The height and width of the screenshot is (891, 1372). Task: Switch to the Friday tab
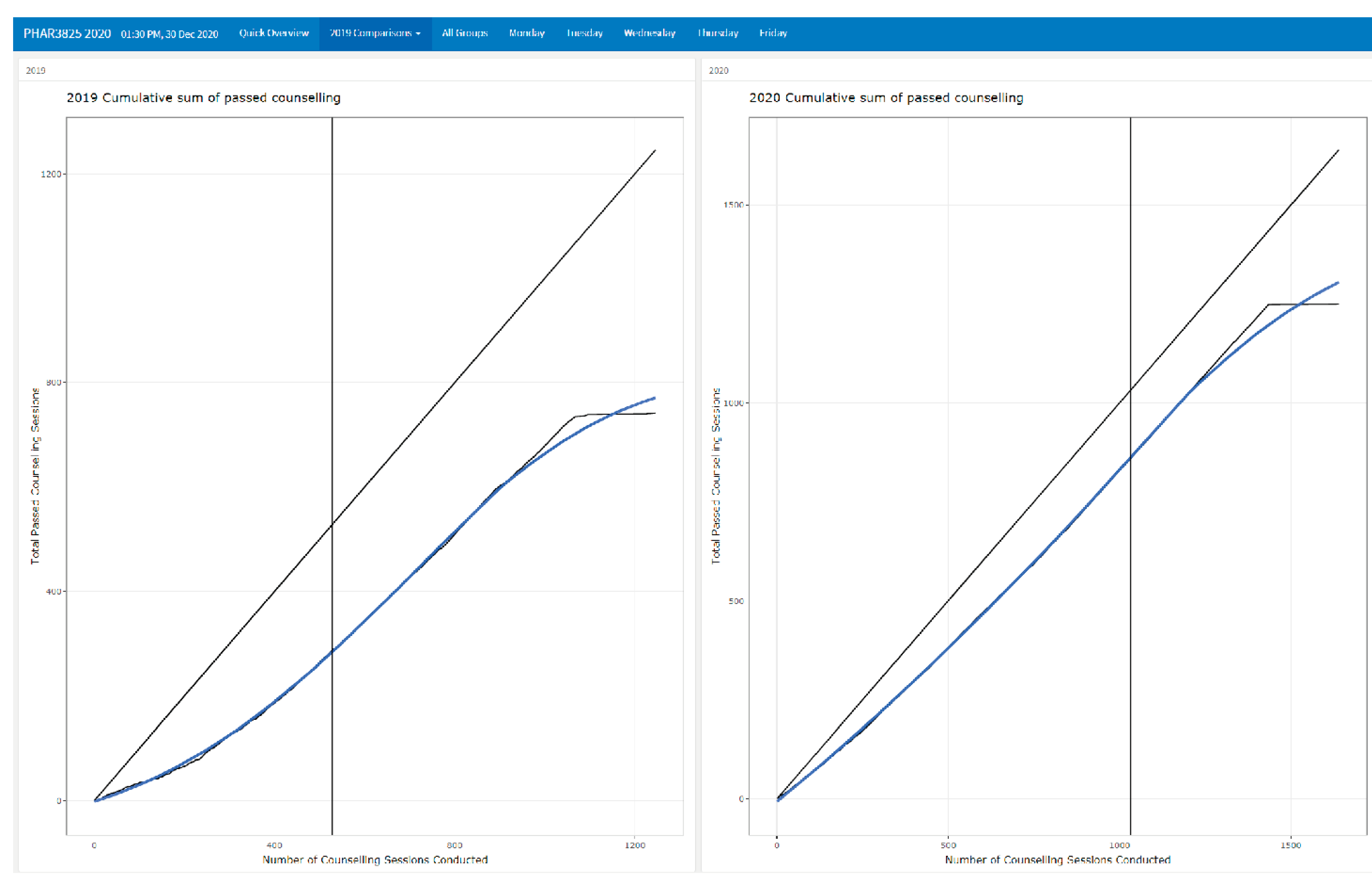(773, 33)
